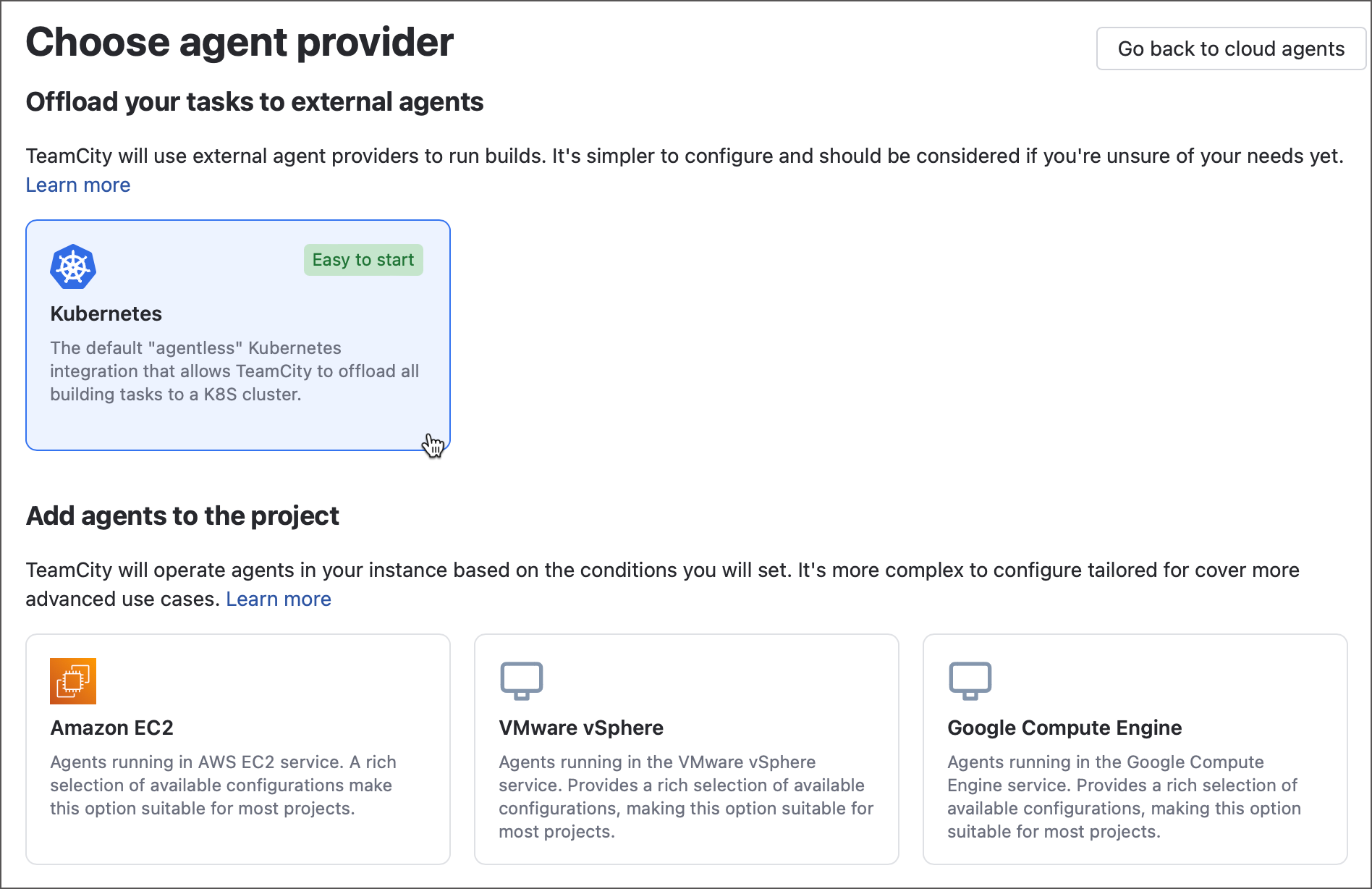This screenshot has height=889, width=1372.
Task: Click the Choose agent provider heading
Action: (240, 42)
